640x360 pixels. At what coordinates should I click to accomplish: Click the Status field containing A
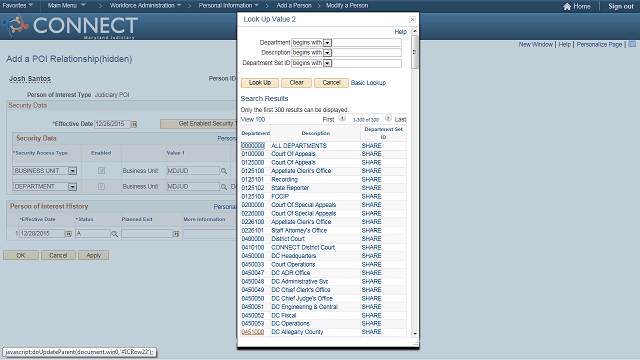click(x=93, y=234)
